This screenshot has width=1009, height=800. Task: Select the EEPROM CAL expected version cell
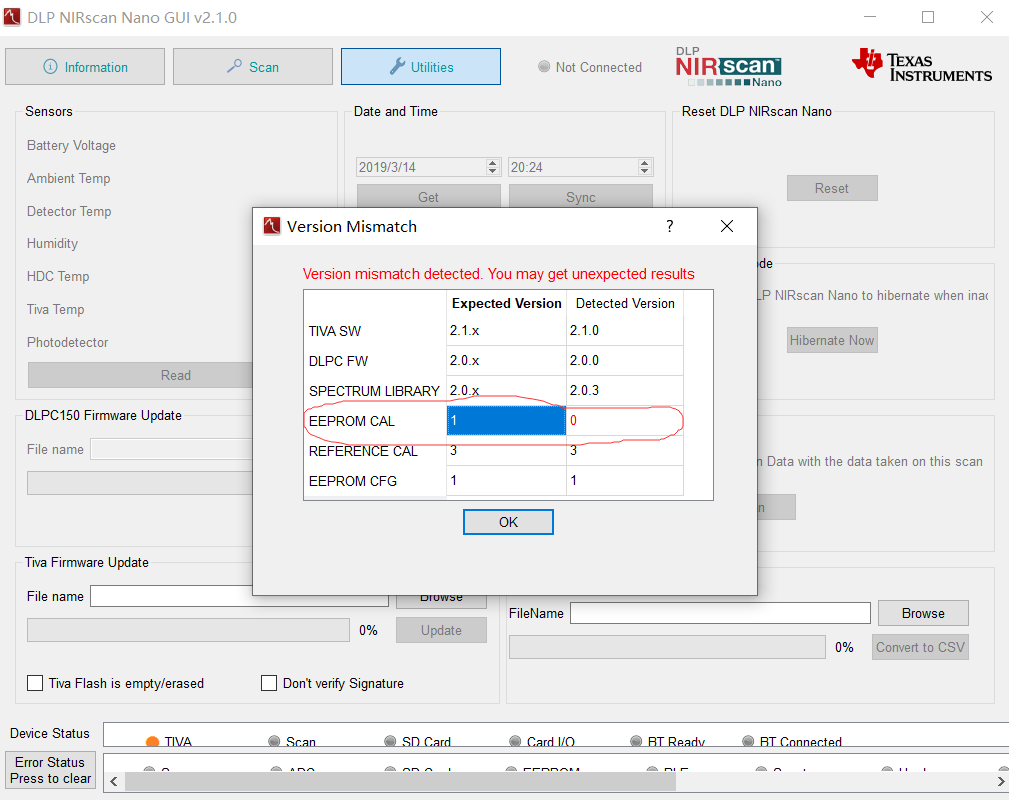(x=506, y=421)
